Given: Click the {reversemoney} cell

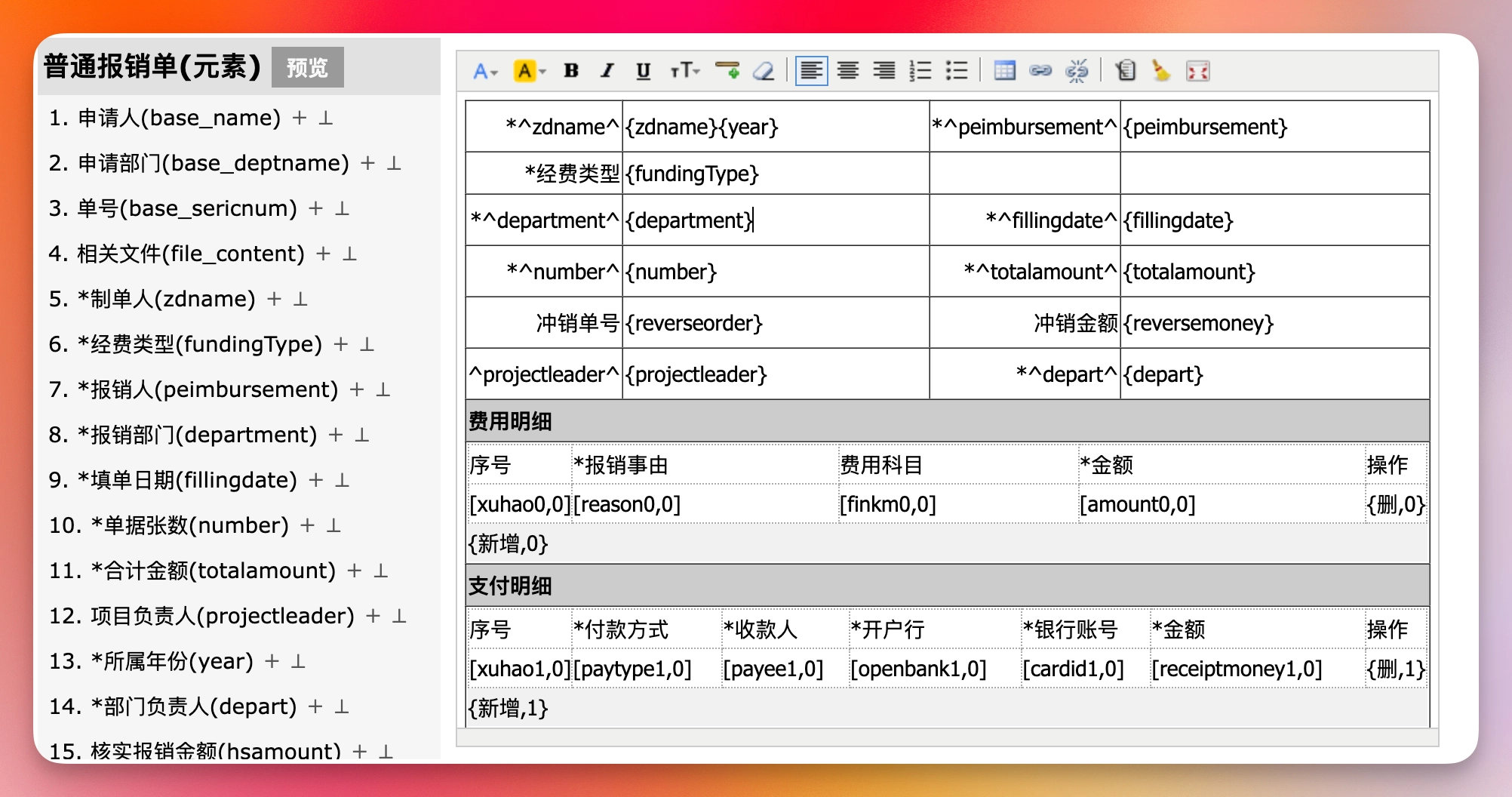Looking at the screenshot, I should (x=1275, y=323).
